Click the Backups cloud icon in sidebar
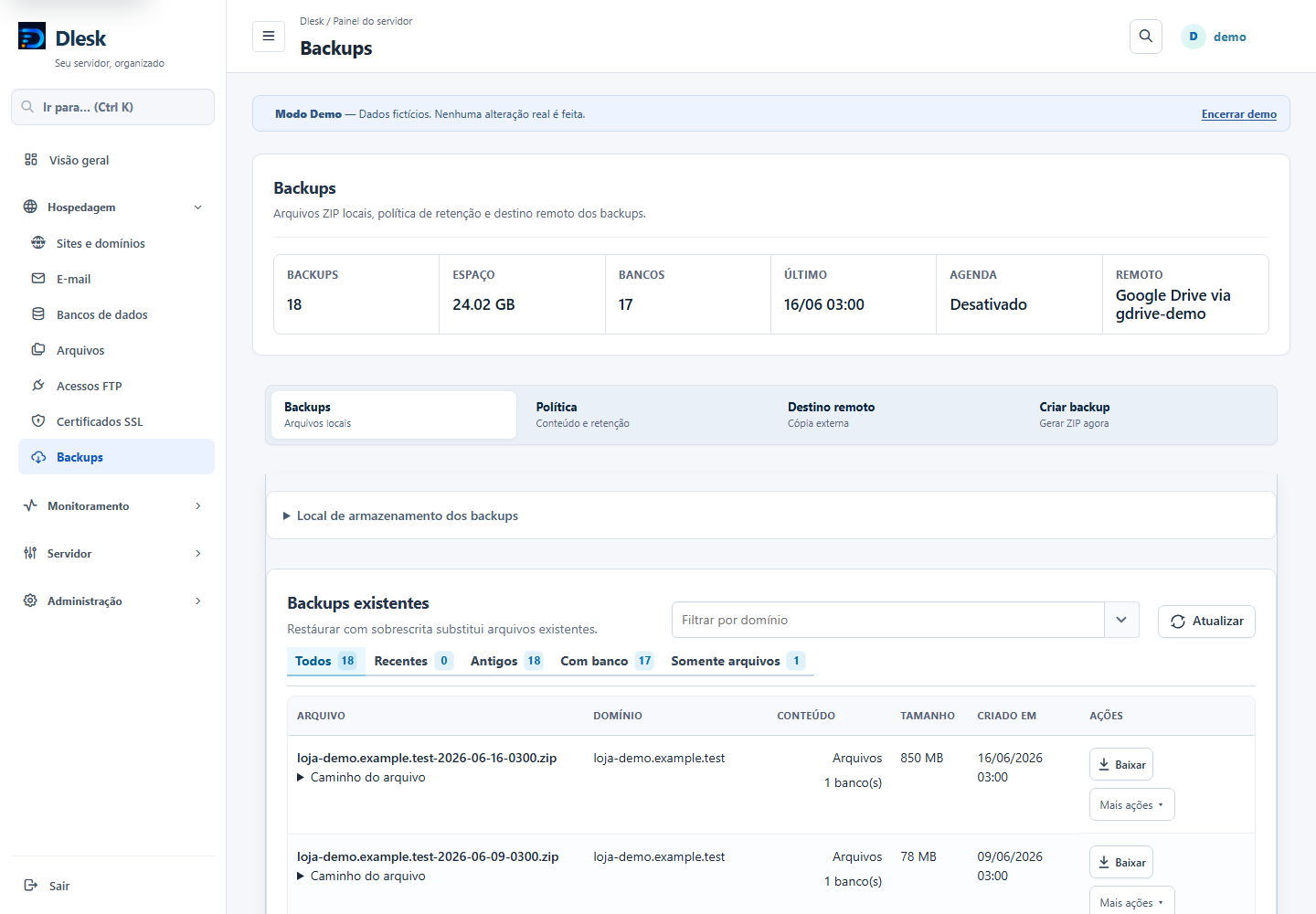This screenshot has height=914, width=1316. [x=38, y=457]
